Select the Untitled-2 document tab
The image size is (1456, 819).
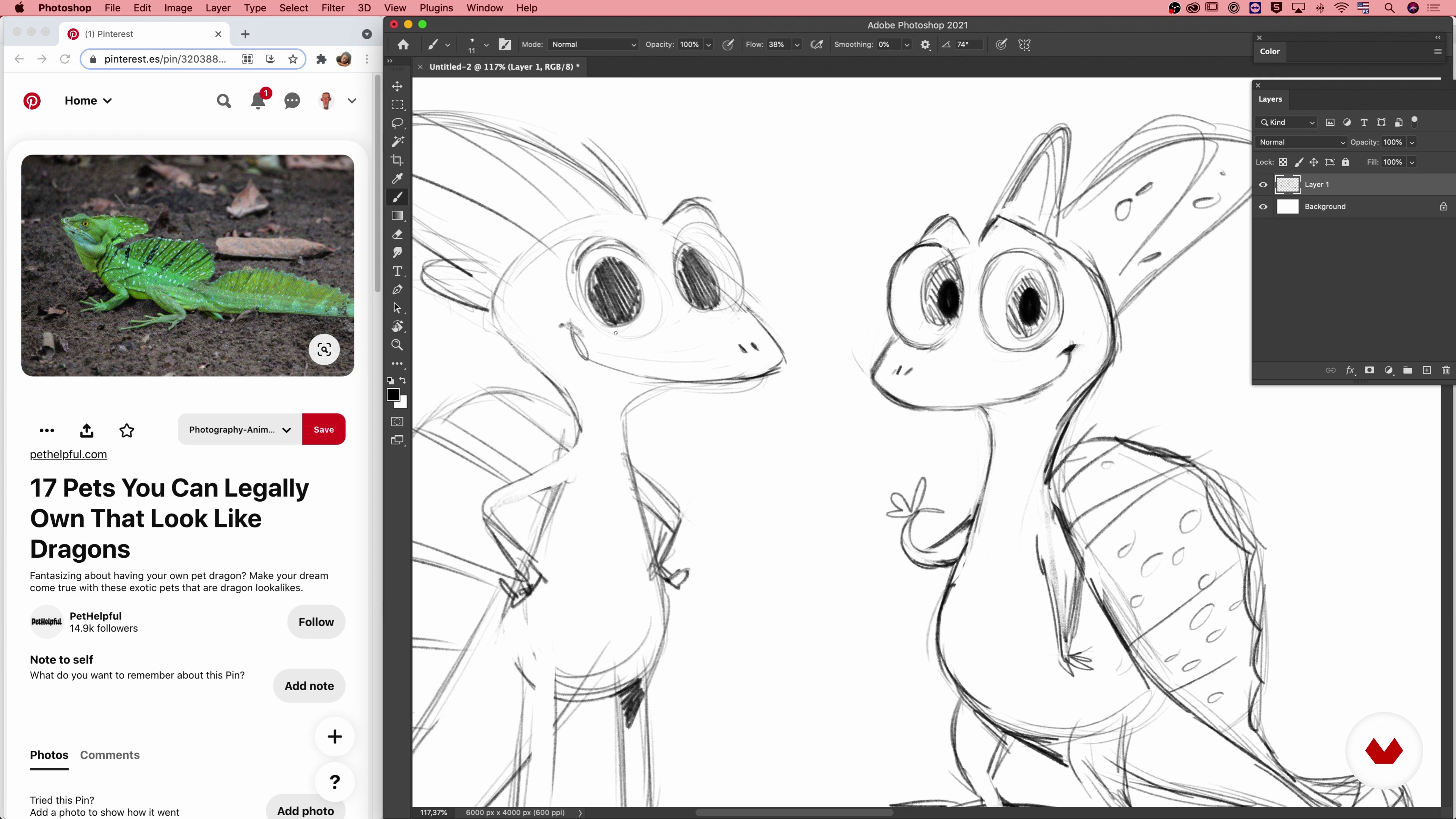(x=504, y=67)
